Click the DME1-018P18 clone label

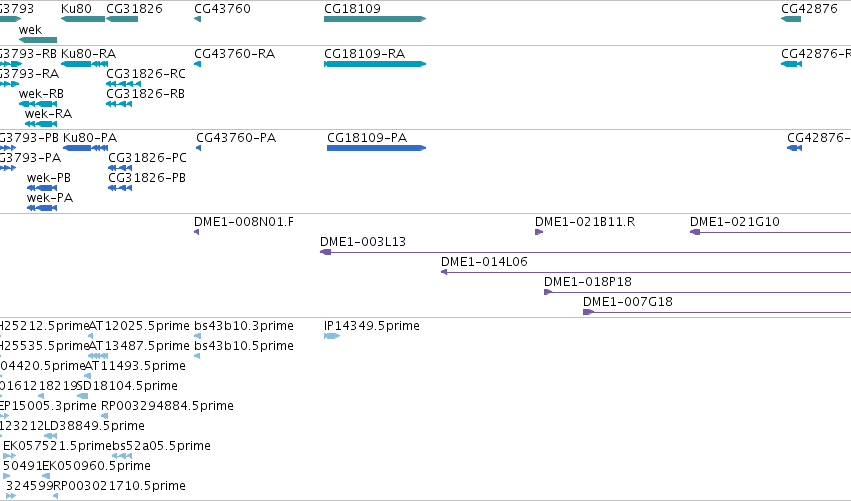pyautogui.click(x=588, y=282)
